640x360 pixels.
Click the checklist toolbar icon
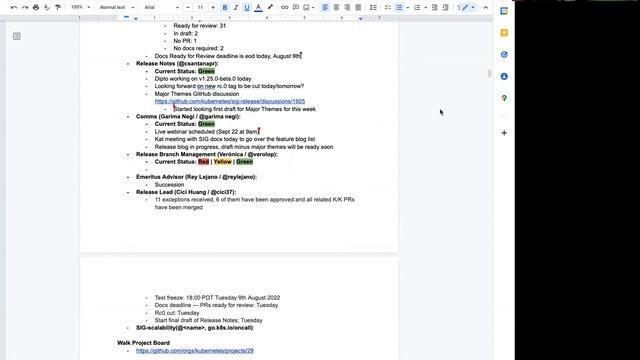pos(388,7)
